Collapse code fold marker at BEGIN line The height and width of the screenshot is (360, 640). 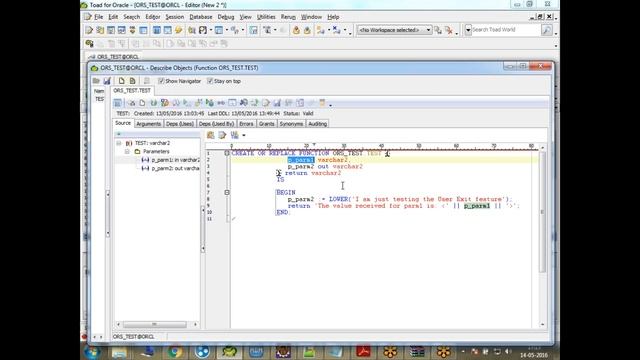click(227, 193)
